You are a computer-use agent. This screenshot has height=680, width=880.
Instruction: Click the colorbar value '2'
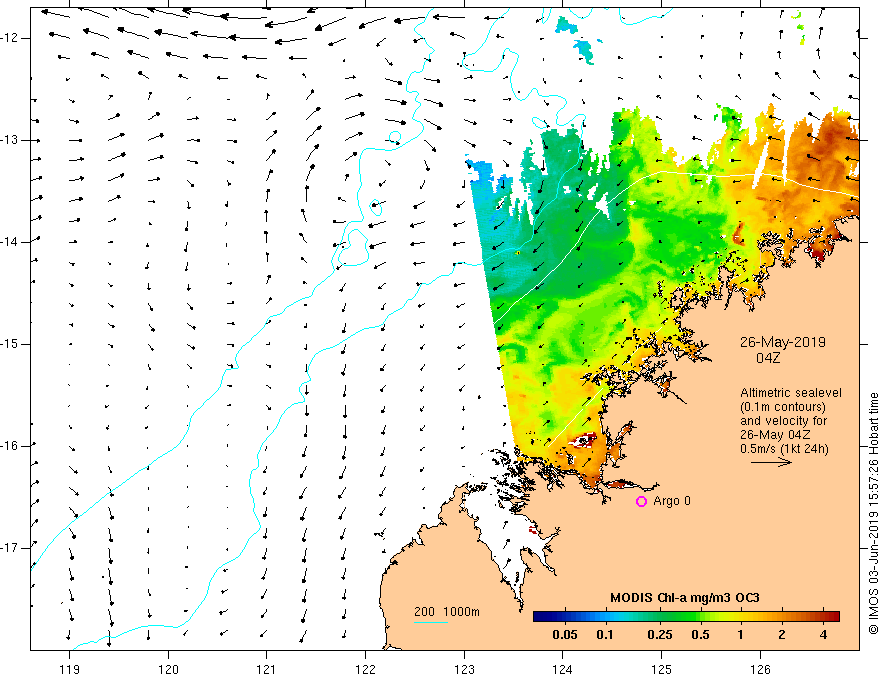[x=782, y=635]
